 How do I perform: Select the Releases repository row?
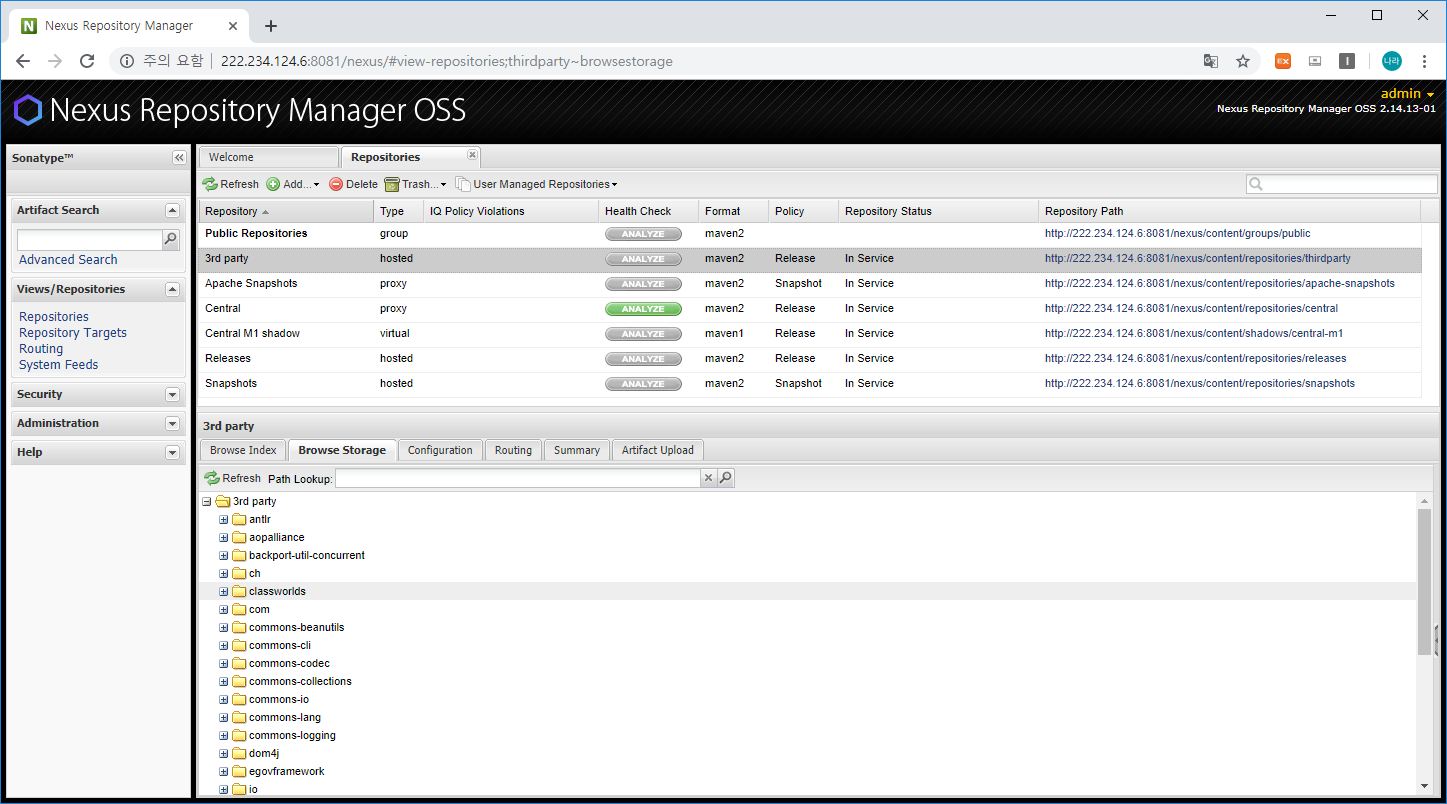[810, 359]
